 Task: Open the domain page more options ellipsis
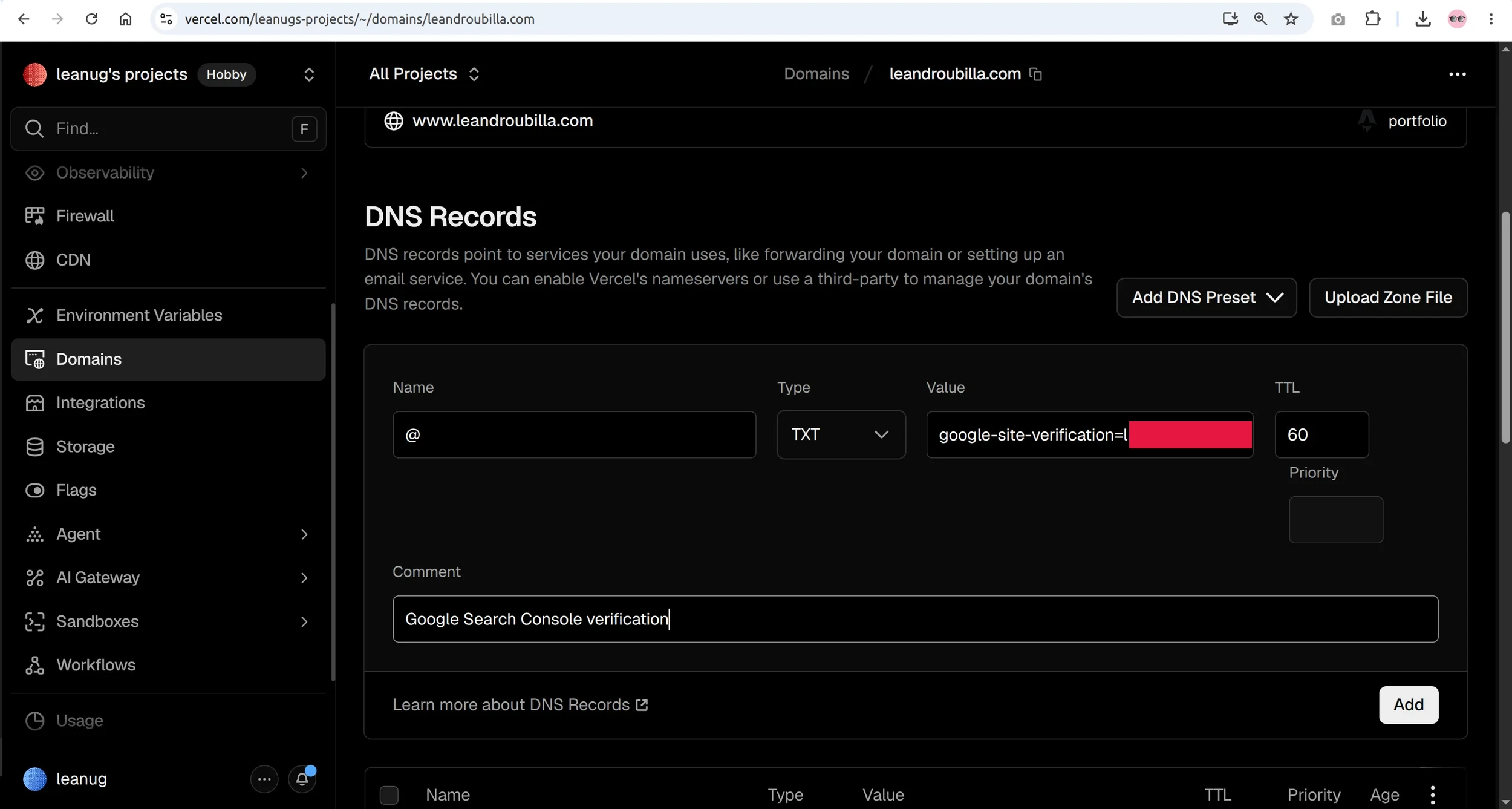(x=1457, y=74)
